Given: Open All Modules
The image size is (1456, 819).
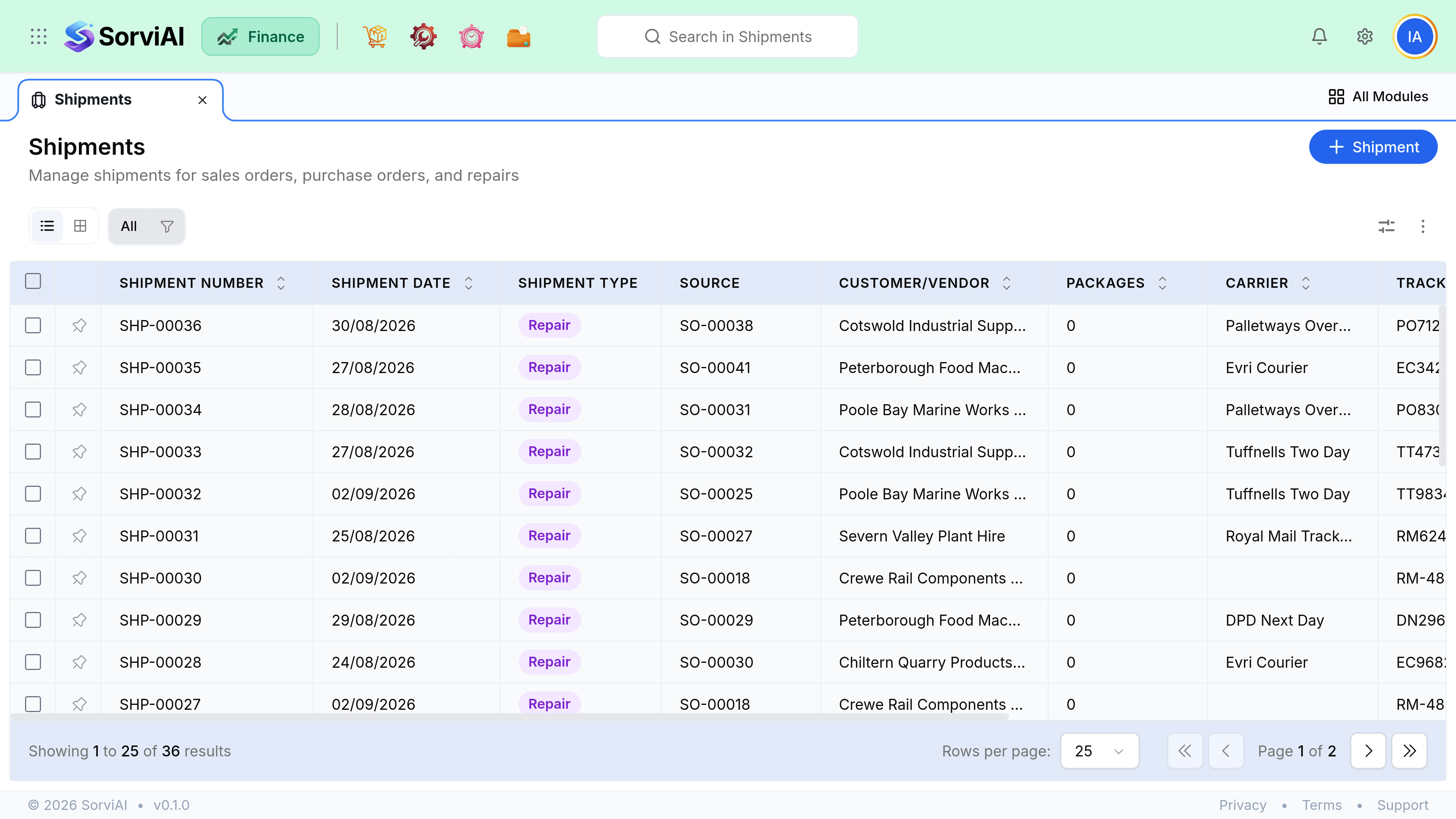Looking at the screenshot, I should point(1378,97).
